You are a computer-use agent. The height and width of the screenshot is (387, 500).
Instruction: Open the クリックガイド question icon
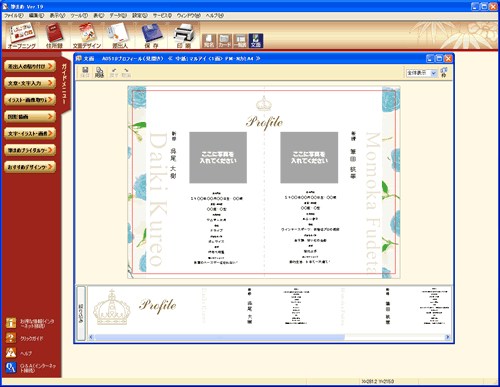11,338
